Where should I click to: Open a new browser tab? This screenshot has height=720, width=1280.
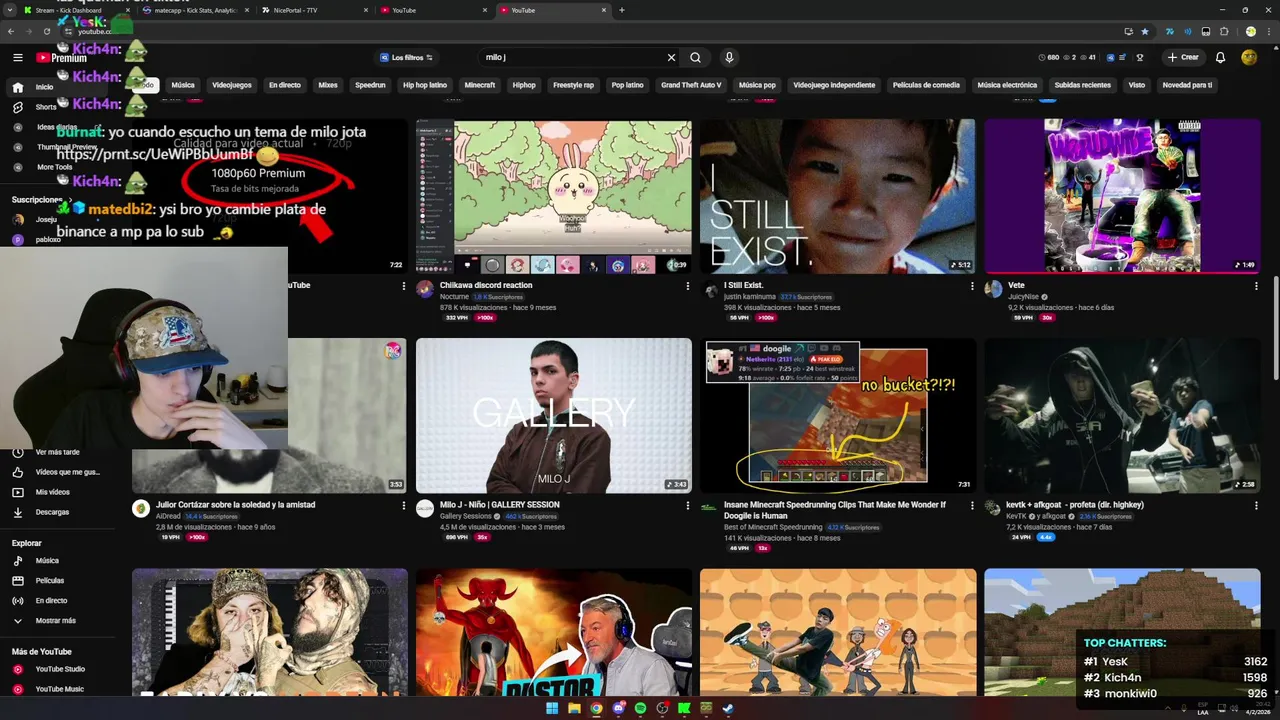[x=621, y=10]
